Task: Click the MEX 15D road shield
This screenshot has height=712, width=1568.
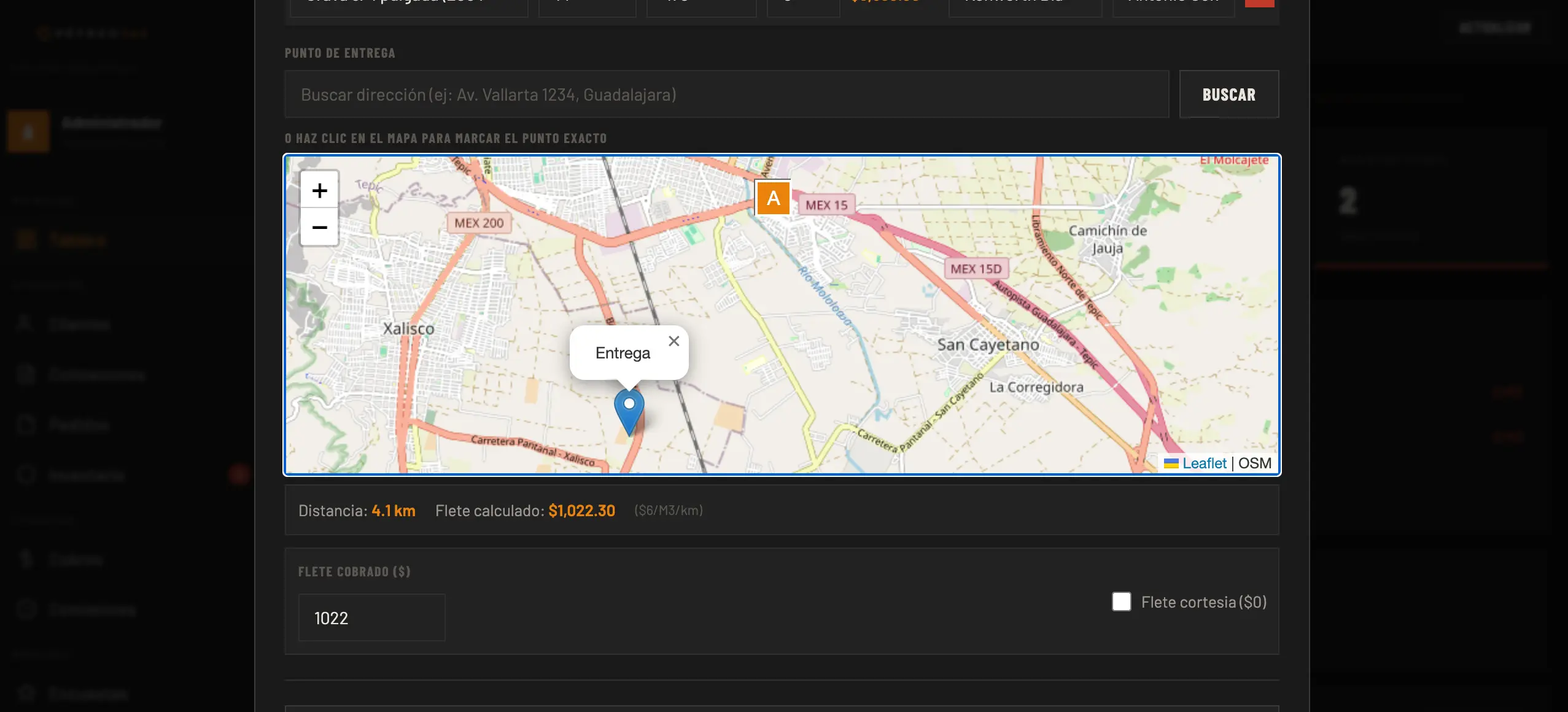Action: 976,269
